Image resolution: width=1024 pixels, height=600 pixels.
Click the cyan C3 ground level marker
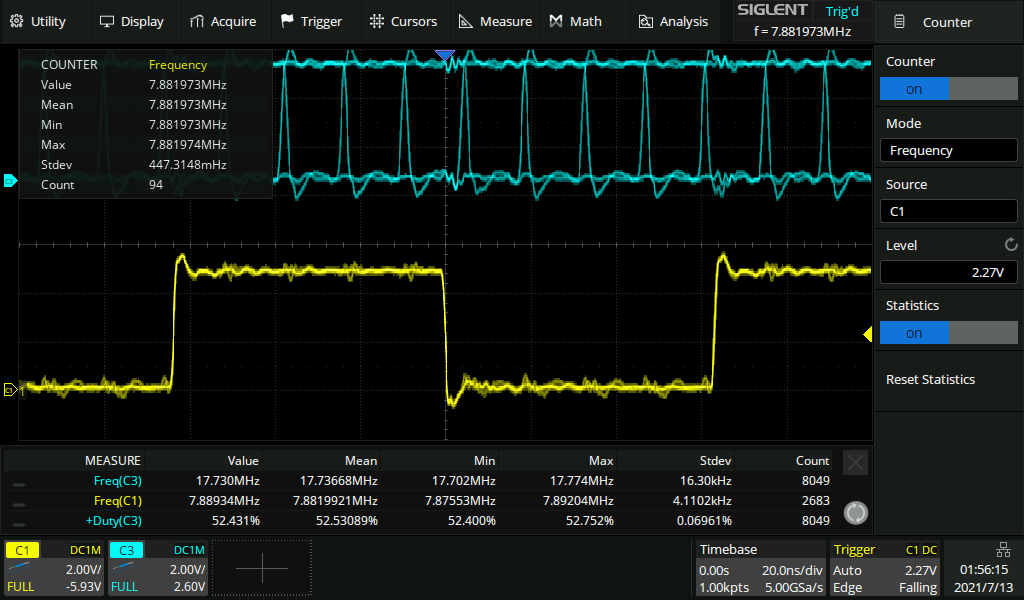(x=10, y=180)
